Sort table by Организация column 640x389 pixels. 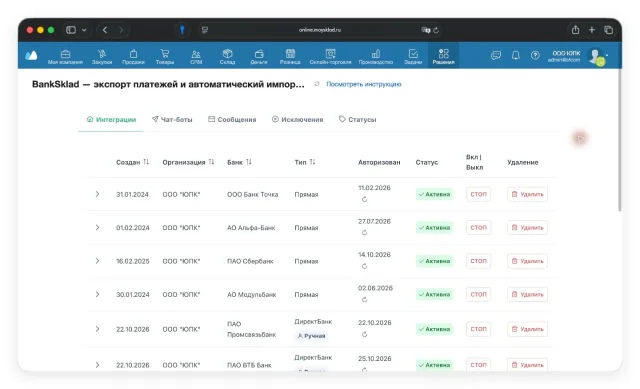click(x=211, y=162)
